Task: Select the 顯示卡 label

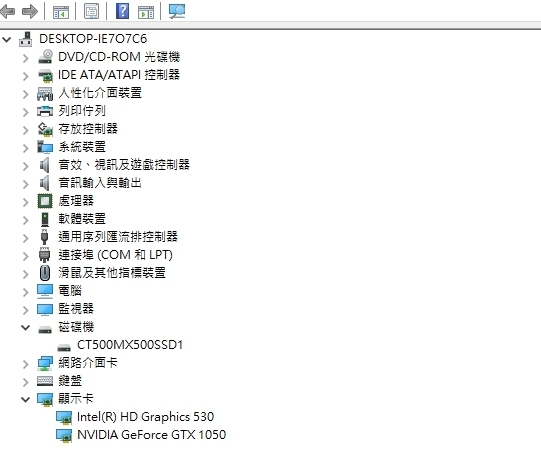Action: click(76, 398)
